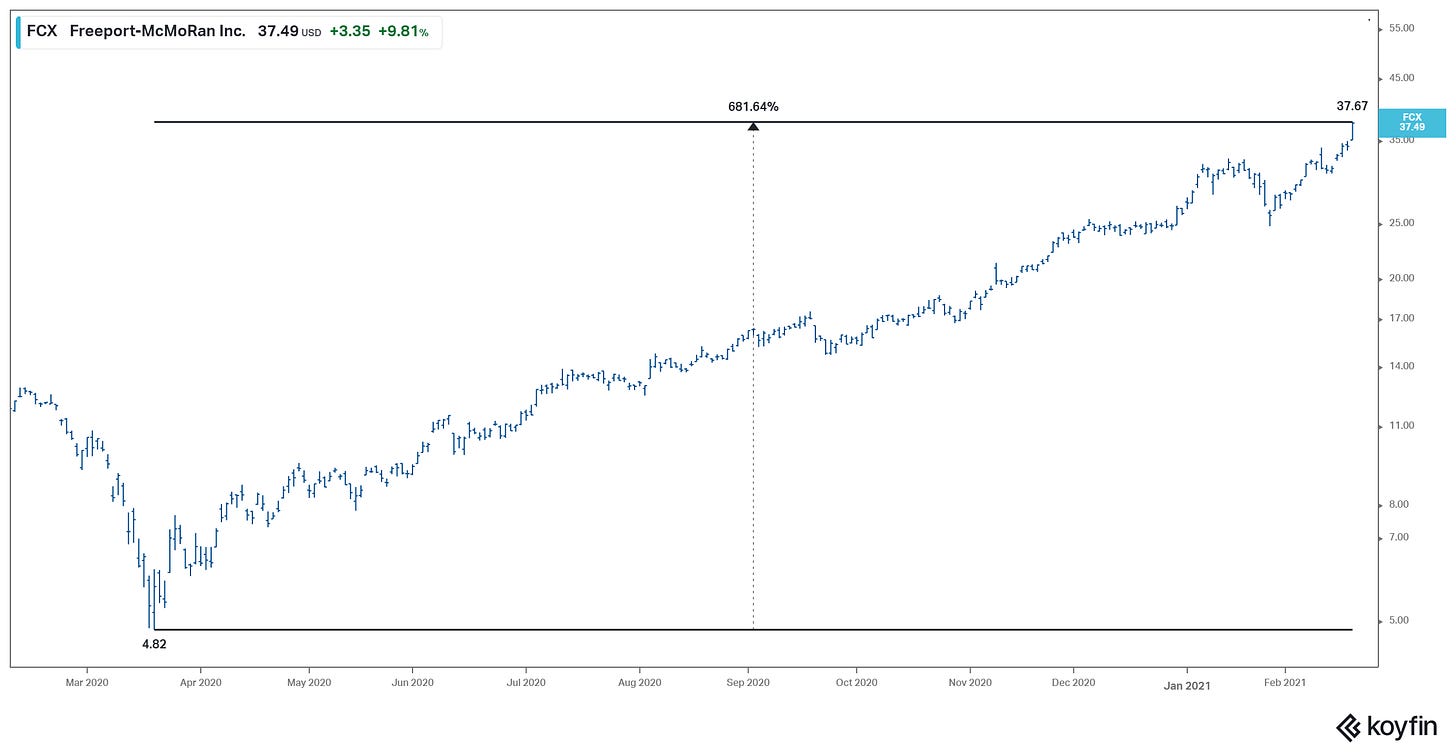
Task: Click the 11.00 price axis label
Action: tap(1402, 426)
